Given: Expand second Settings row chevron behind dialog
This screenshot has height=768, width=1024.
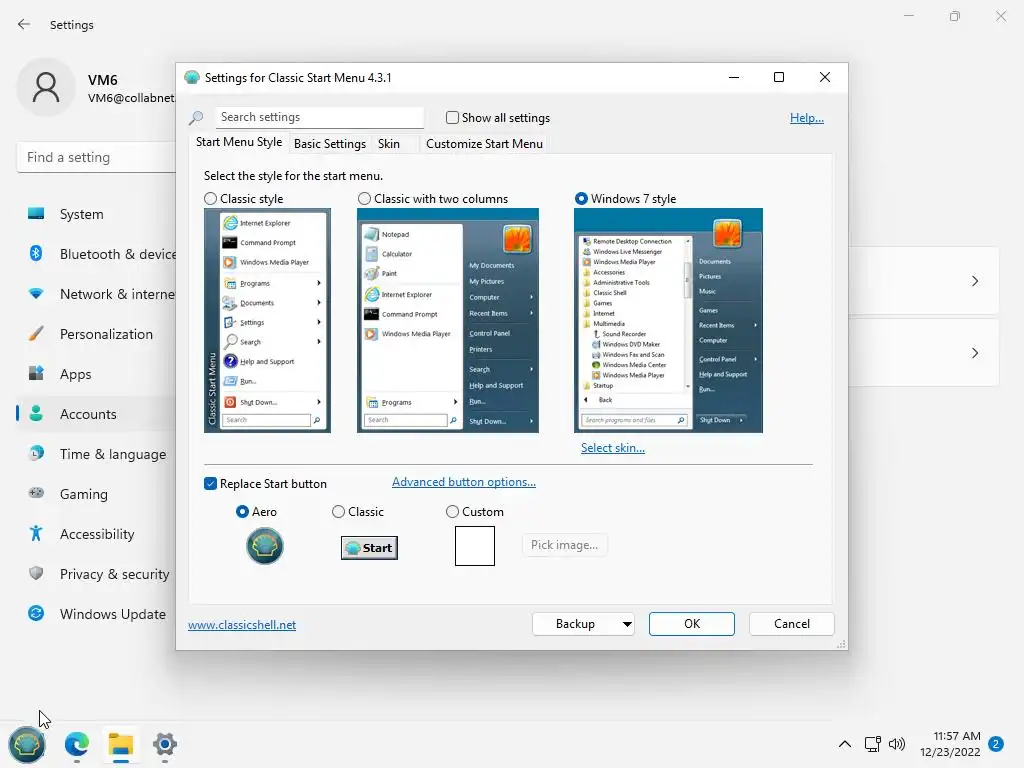Looking at the screenshot, I should (974, 353).
